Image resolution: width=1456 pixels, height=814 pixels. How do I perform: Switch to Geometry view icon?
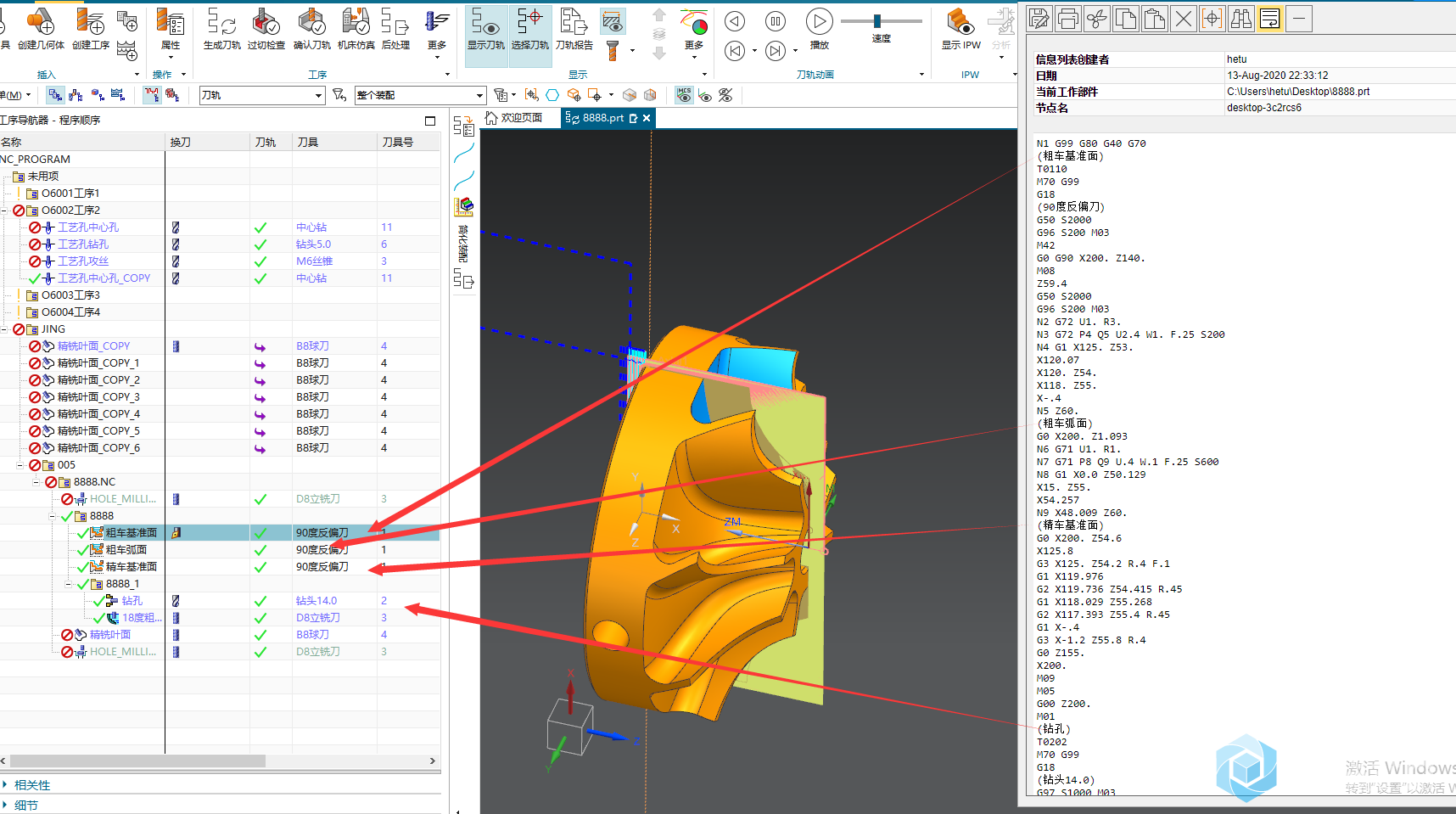(98, 95)
